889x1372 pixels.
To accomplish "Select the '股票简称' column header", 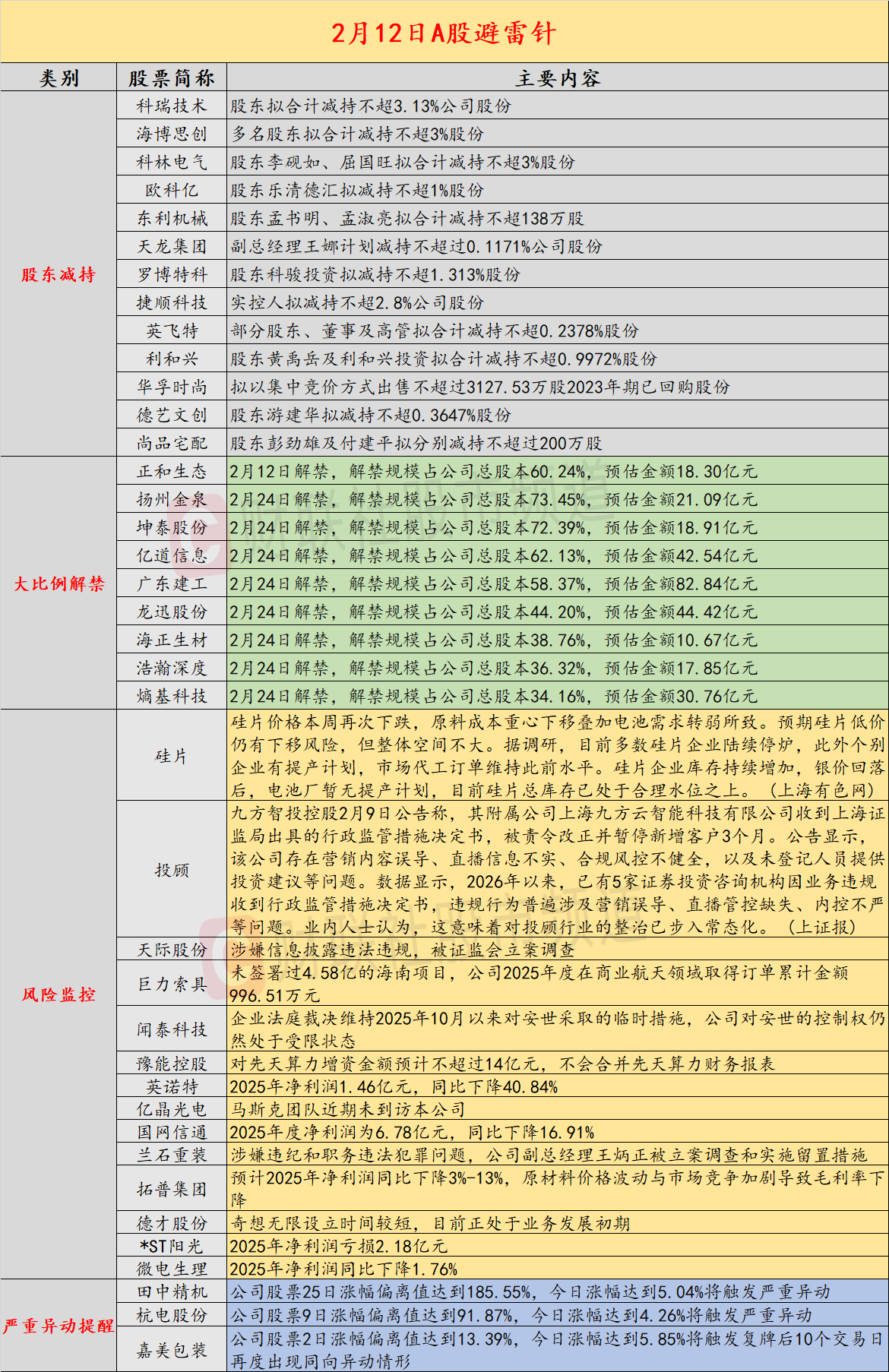I will (172, 78).
